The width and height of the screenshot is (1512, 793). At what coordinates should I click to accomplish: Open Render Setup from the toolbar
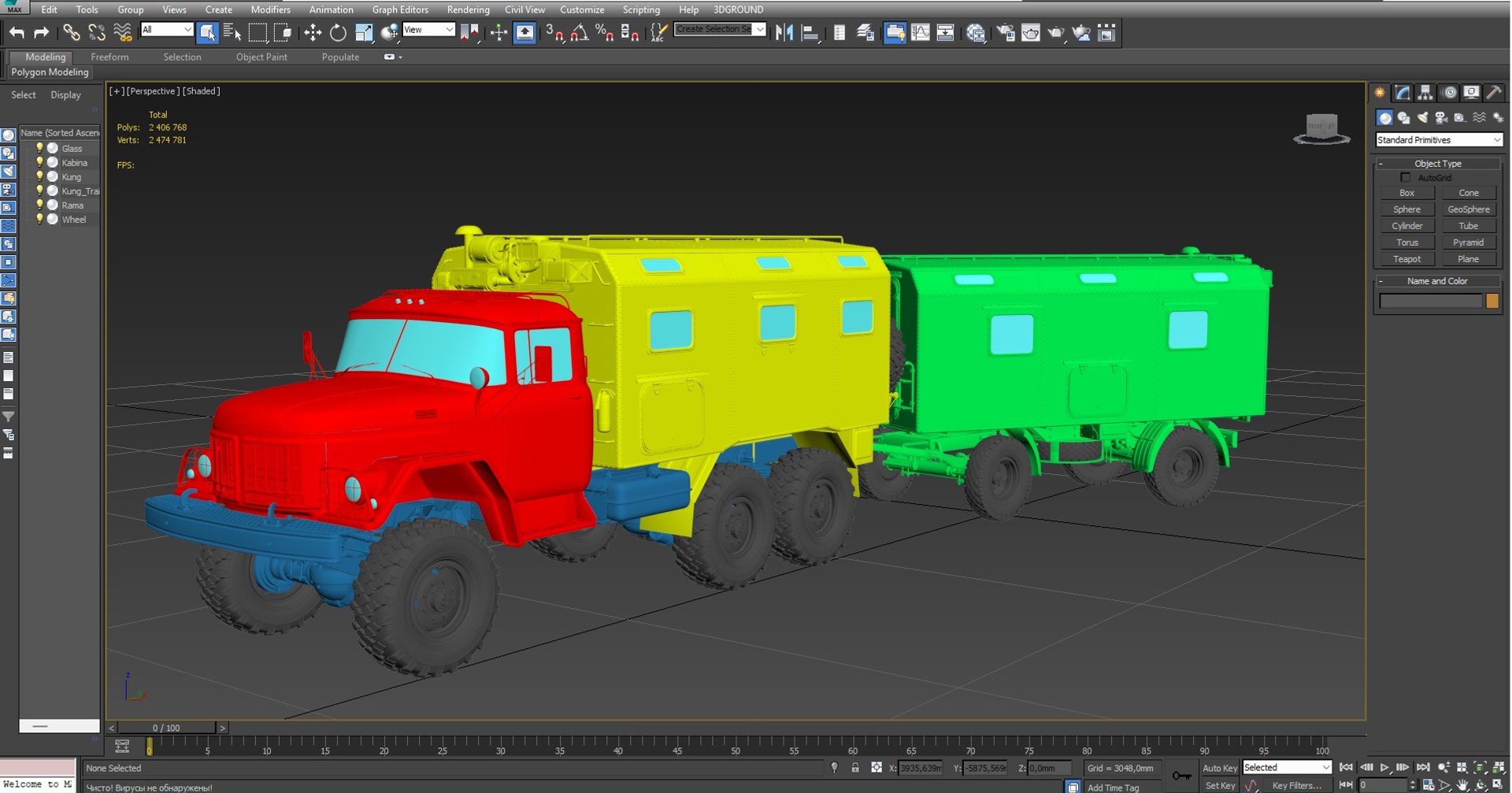pos(1006,32)
